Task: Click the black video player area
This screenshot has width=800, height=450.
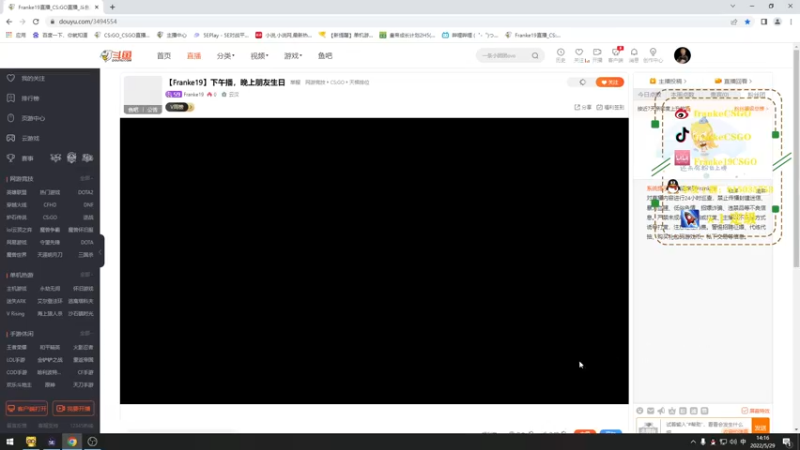Action: point(374,261)
